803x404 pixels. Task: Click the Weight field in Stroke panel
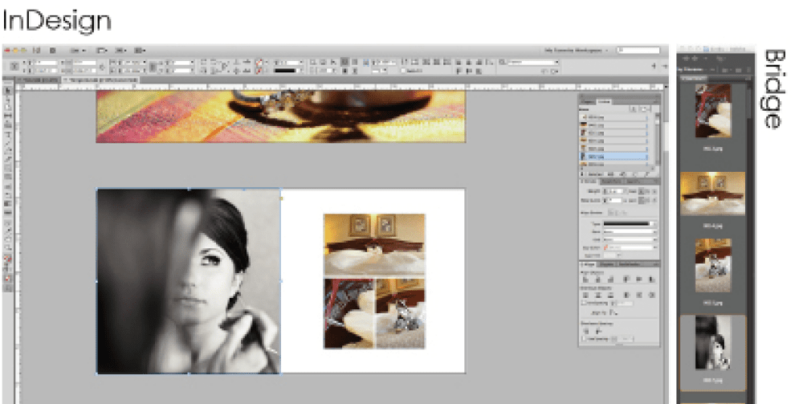[614, 191]
